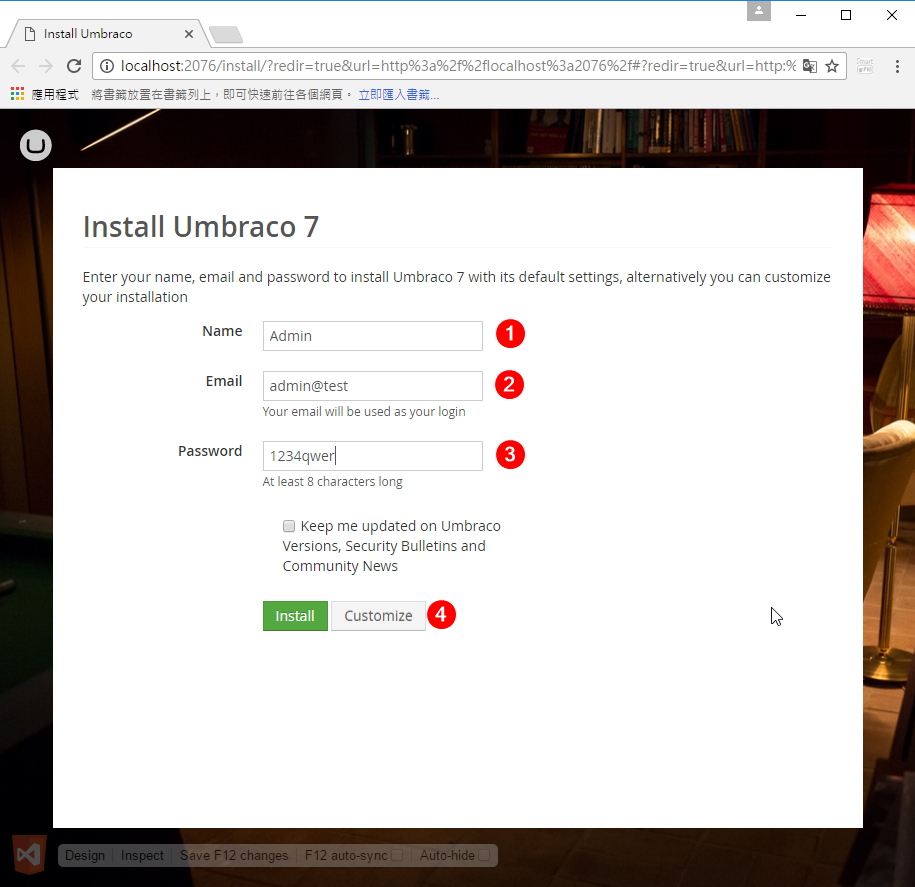Reload the page with the refresh icon
Viewport: 915px width, 887px height.
pos(74,66)
